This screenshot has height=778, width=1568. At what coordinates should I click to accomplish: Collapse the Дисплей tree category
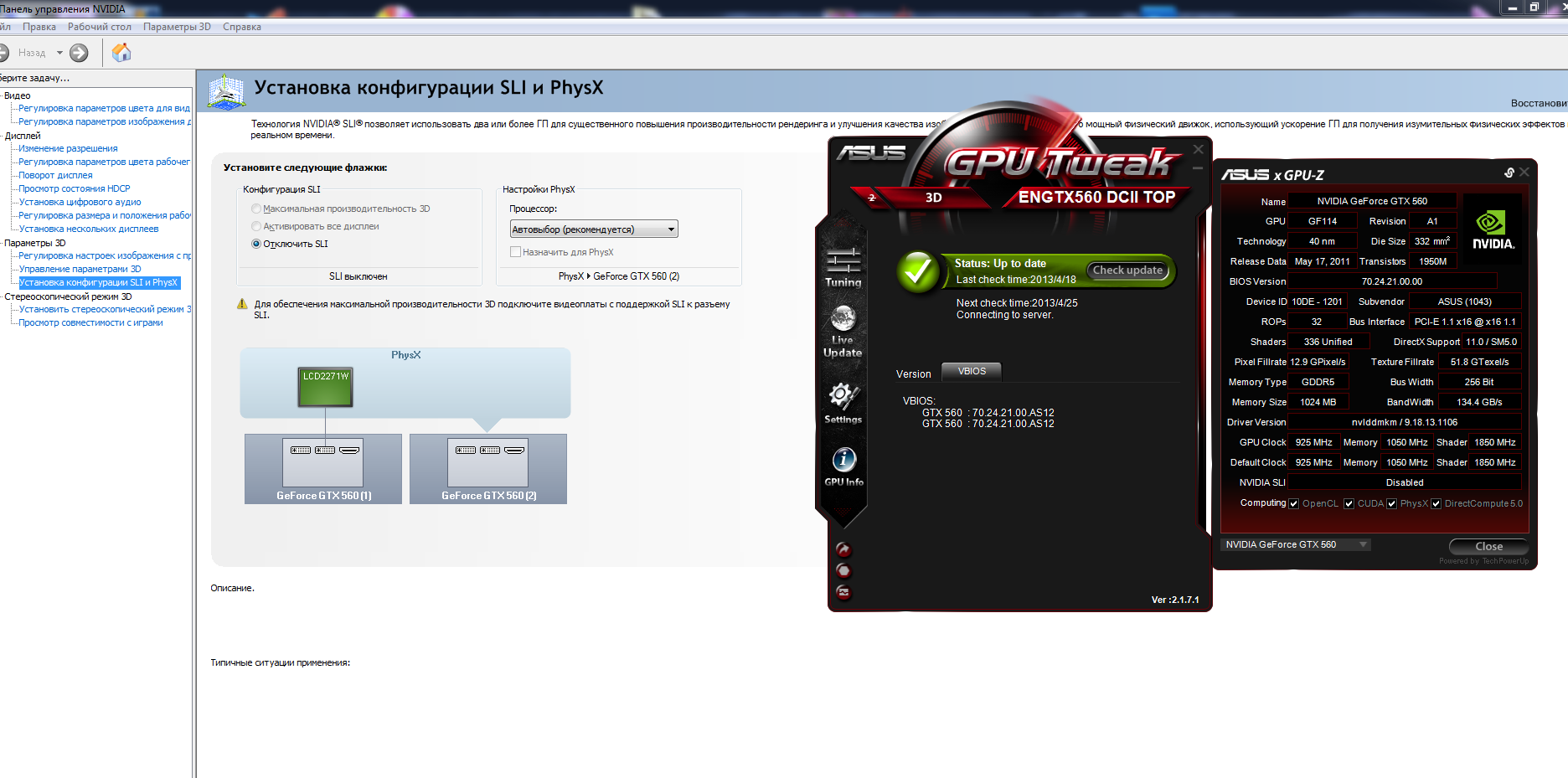[x=22, y=136]
